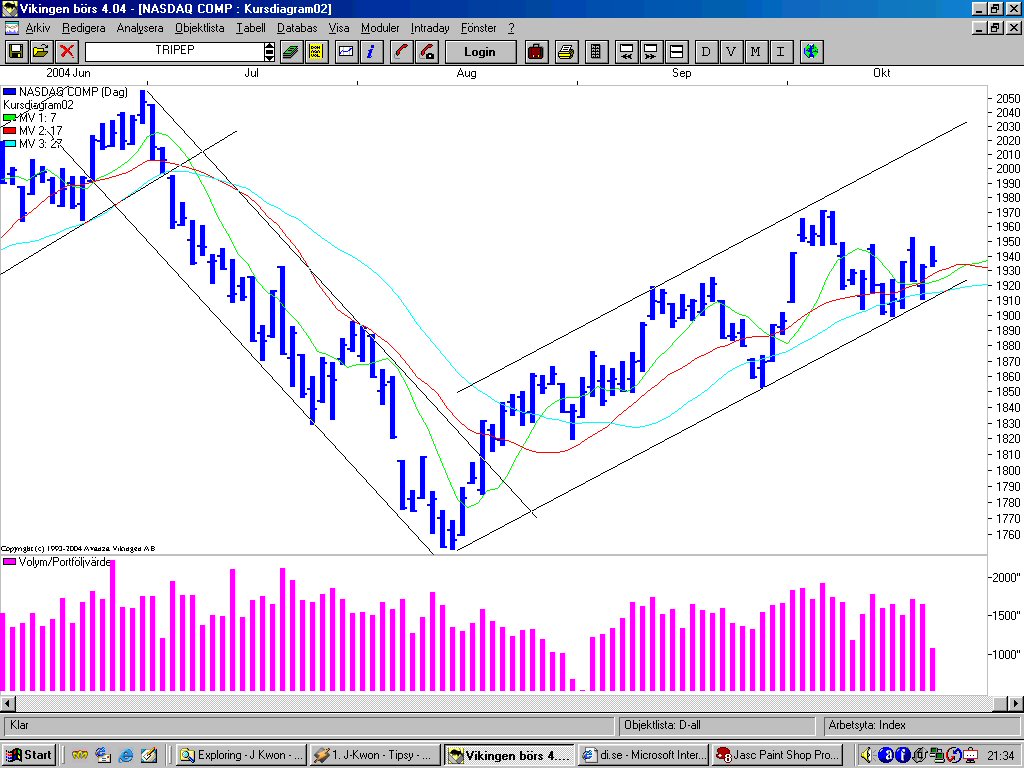Open the Intraday menu
This screenshot has height=768, width=1024.
pos(430,28)
